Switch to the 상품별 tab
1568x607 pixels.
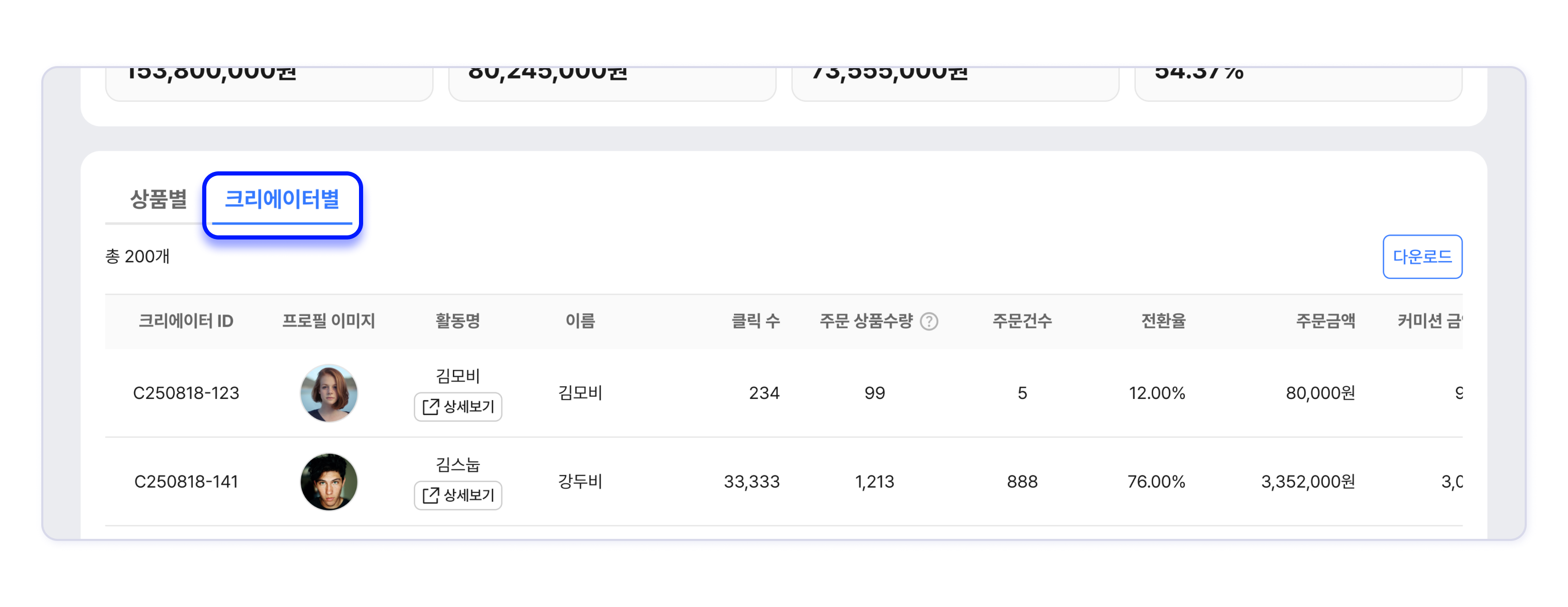pos(158,199)
